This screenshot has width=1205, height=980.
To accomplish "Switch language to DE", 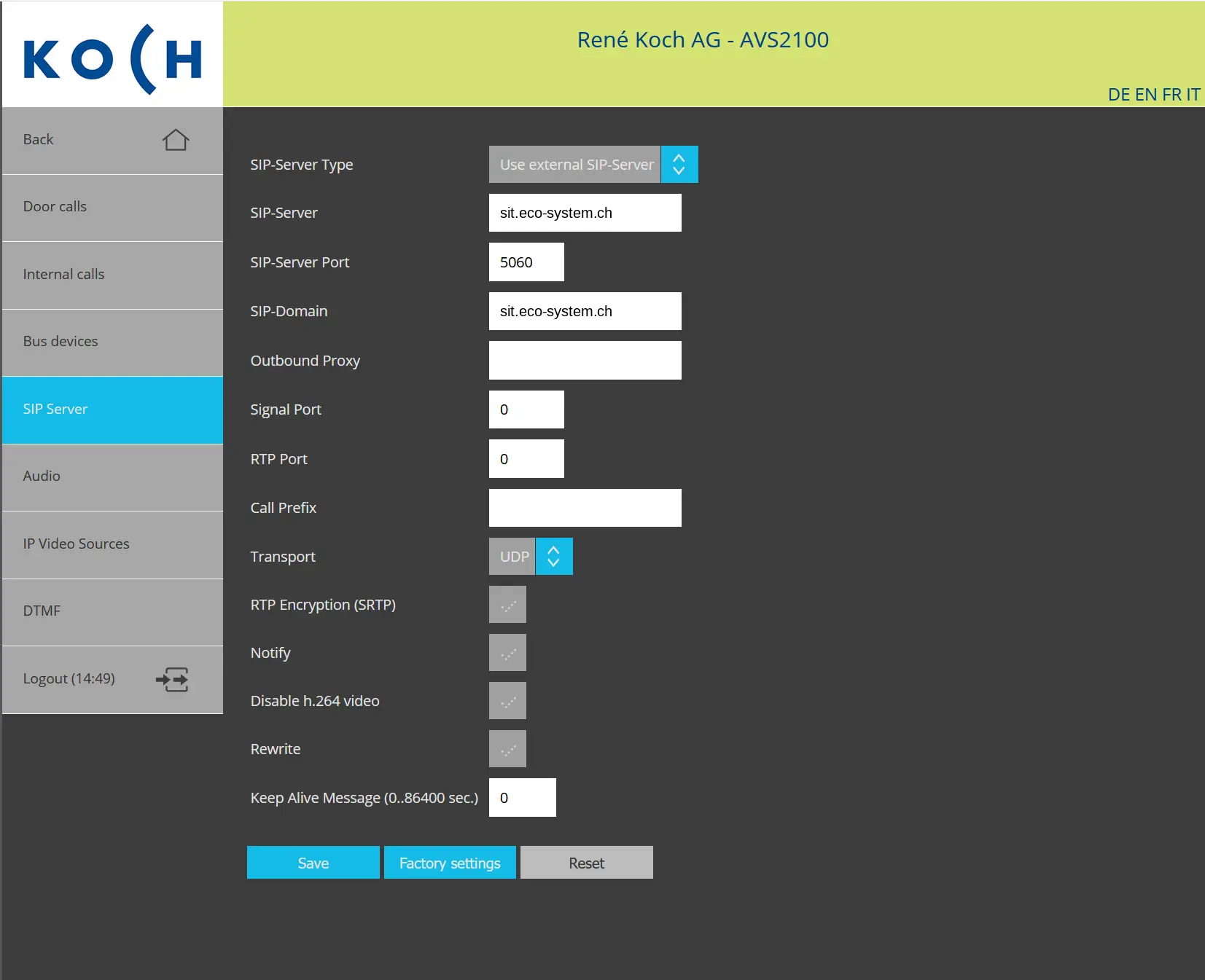I will 1119,95.
